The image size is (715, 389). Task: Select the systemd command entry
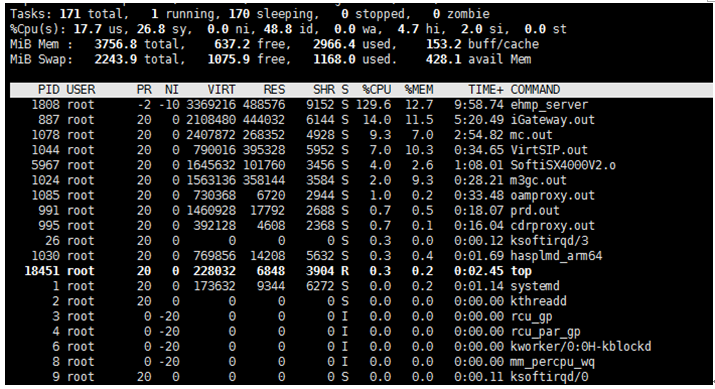pos(535,286)
